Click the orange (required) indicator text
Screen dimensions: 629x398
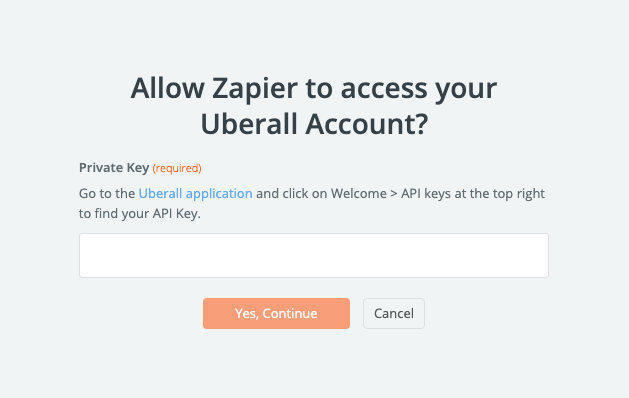coord(177,168)
